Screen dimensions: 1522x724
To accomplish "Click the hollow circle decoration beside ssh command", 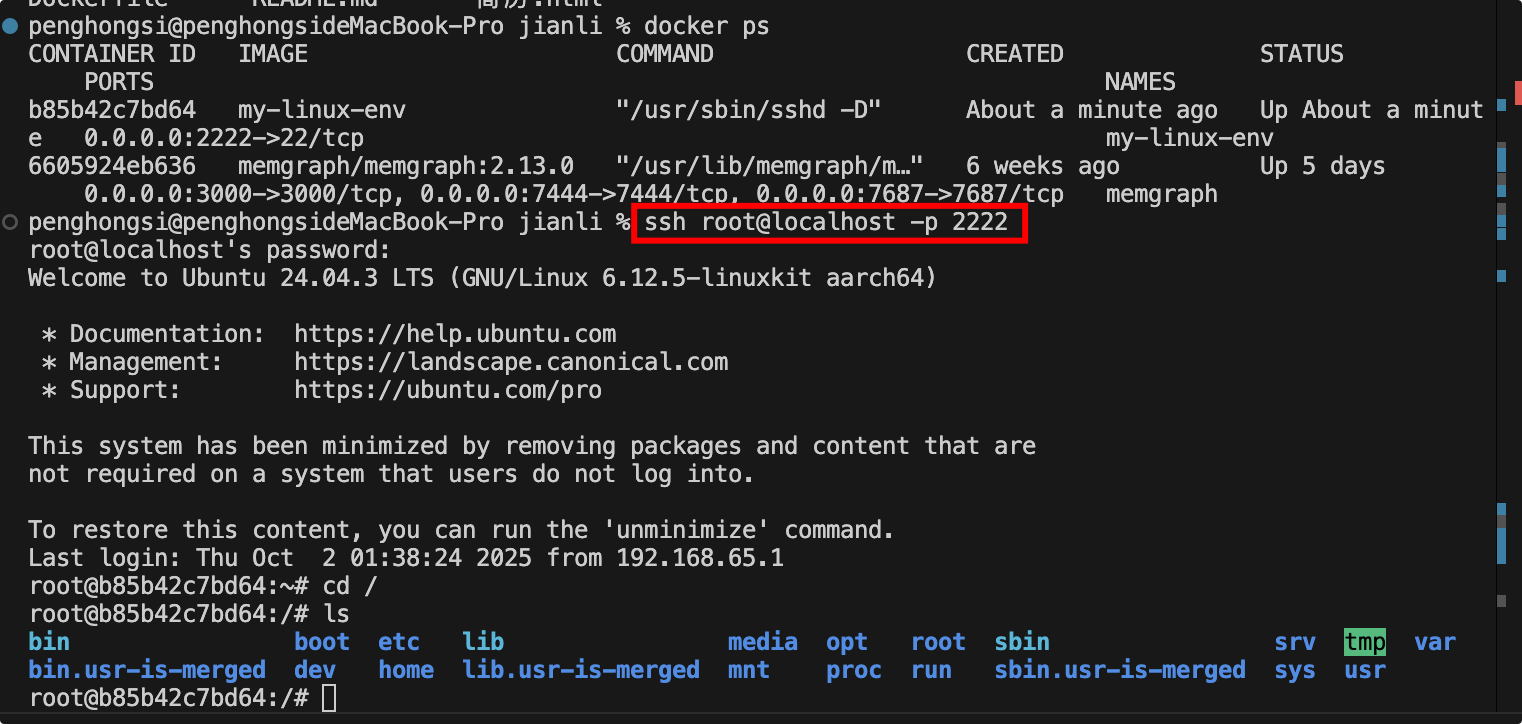I will pyautogui.click(x=11, y=222).
